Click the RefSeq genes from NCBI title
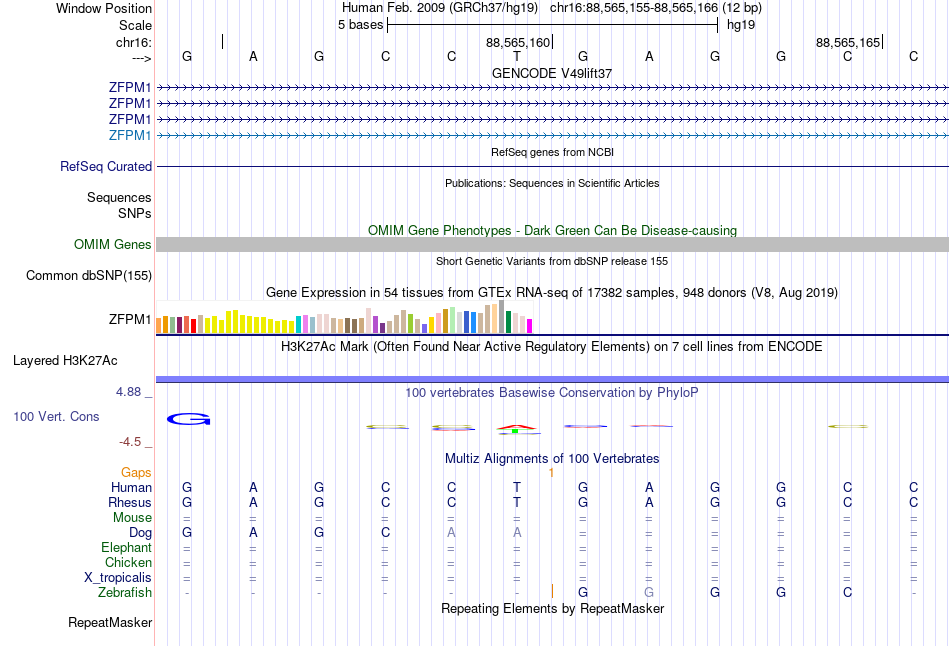 tap(552, 152)
